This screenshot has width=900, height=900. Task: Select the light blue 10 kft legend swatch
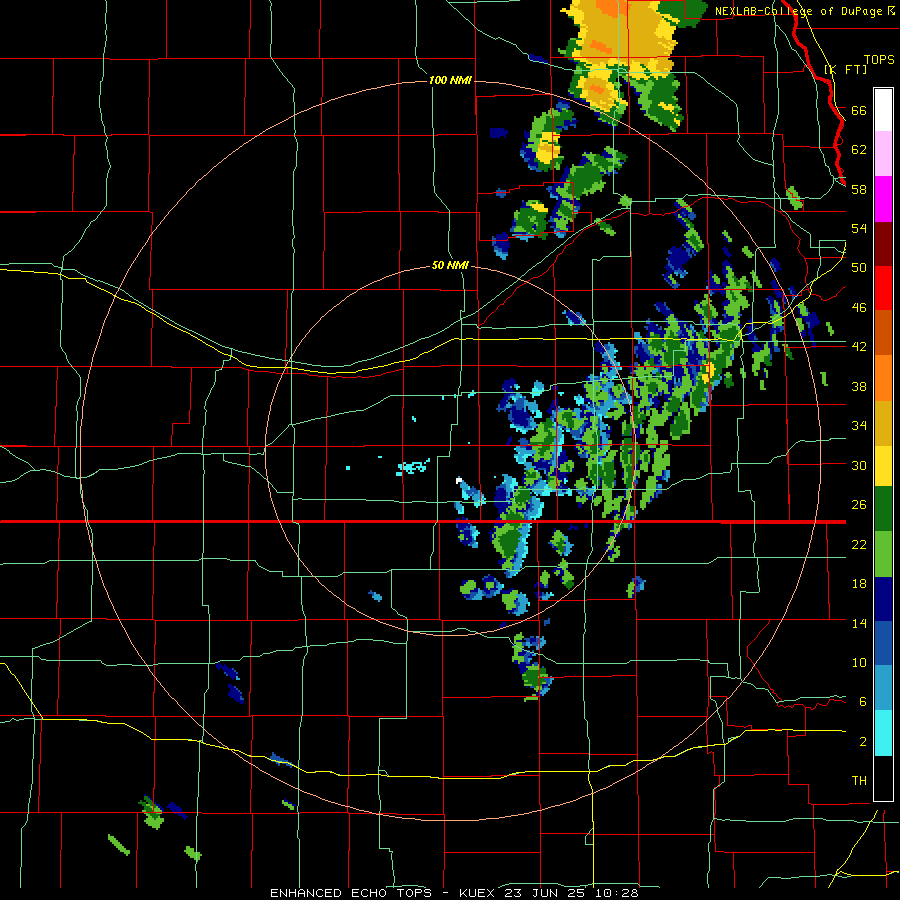(883, 688)
